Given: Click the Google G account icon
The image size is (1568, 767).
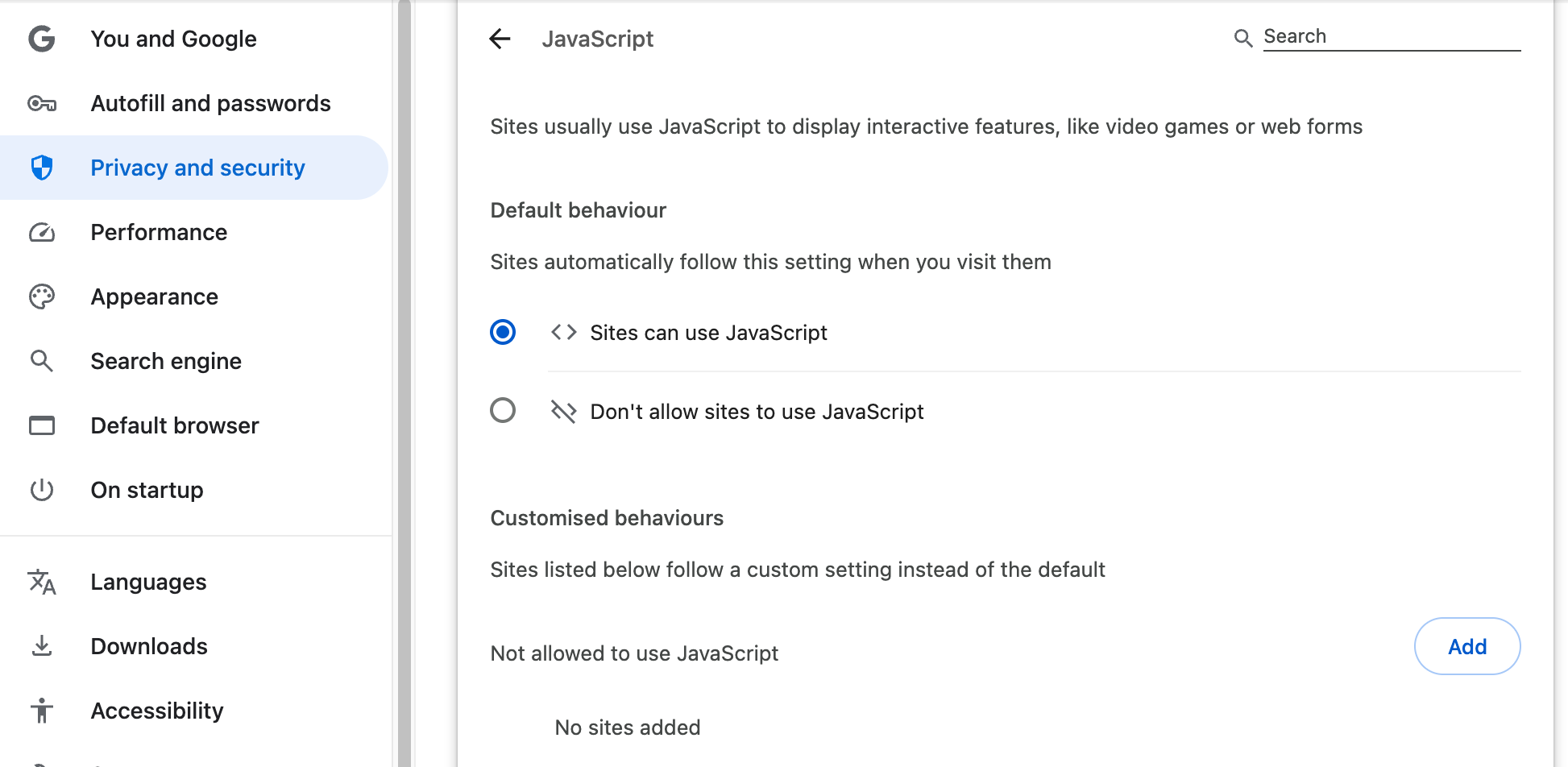Looking at the screenshot, I should (x=41, y=39).
